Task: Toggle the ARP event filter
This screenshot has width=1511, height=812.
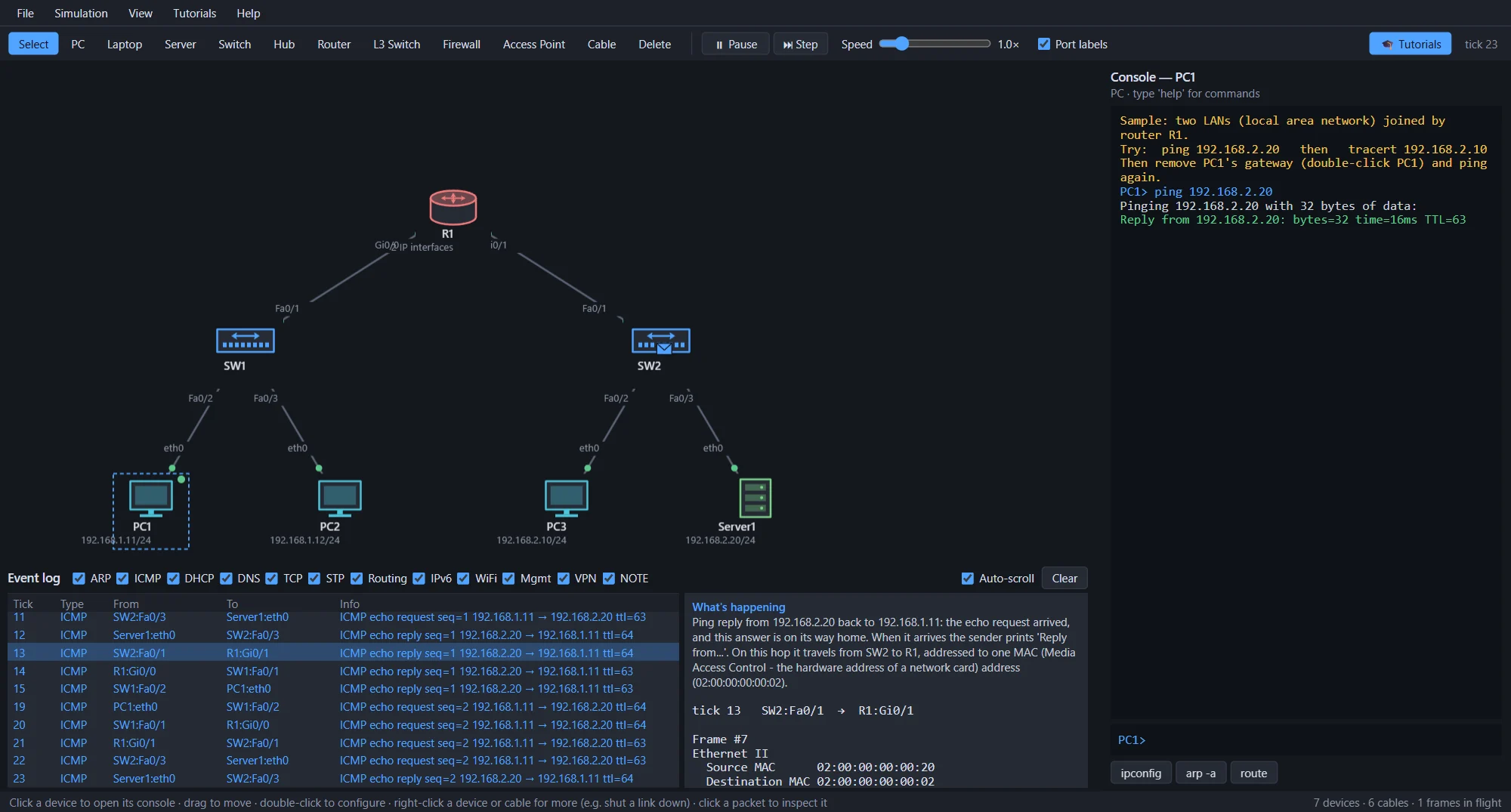Action: pos(79,579)
